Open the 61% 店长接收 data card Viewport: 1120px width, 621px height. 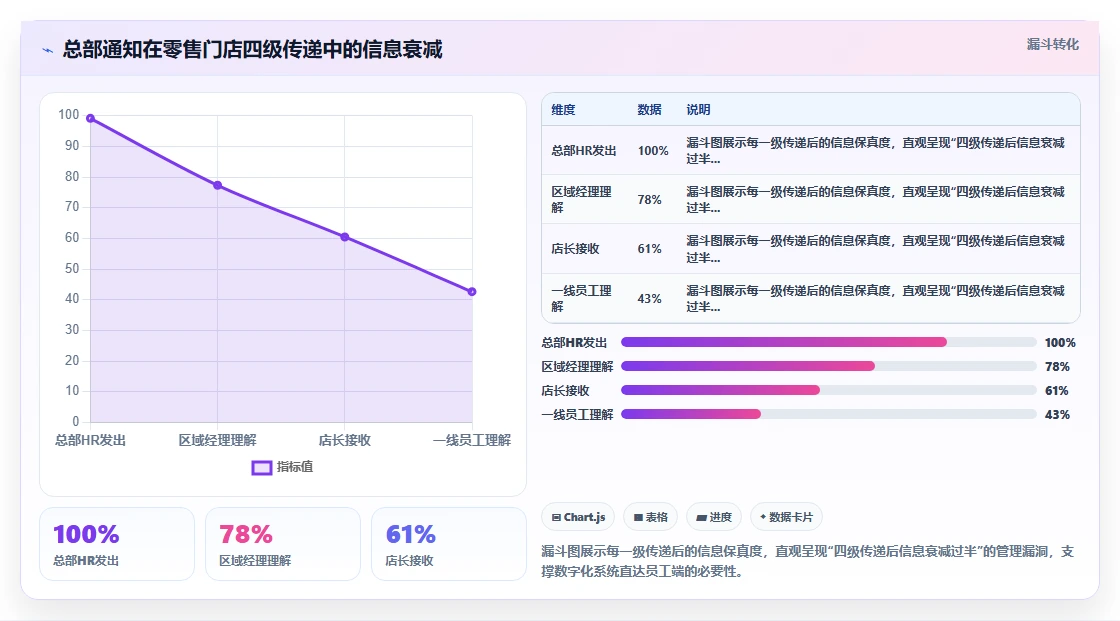449,544
